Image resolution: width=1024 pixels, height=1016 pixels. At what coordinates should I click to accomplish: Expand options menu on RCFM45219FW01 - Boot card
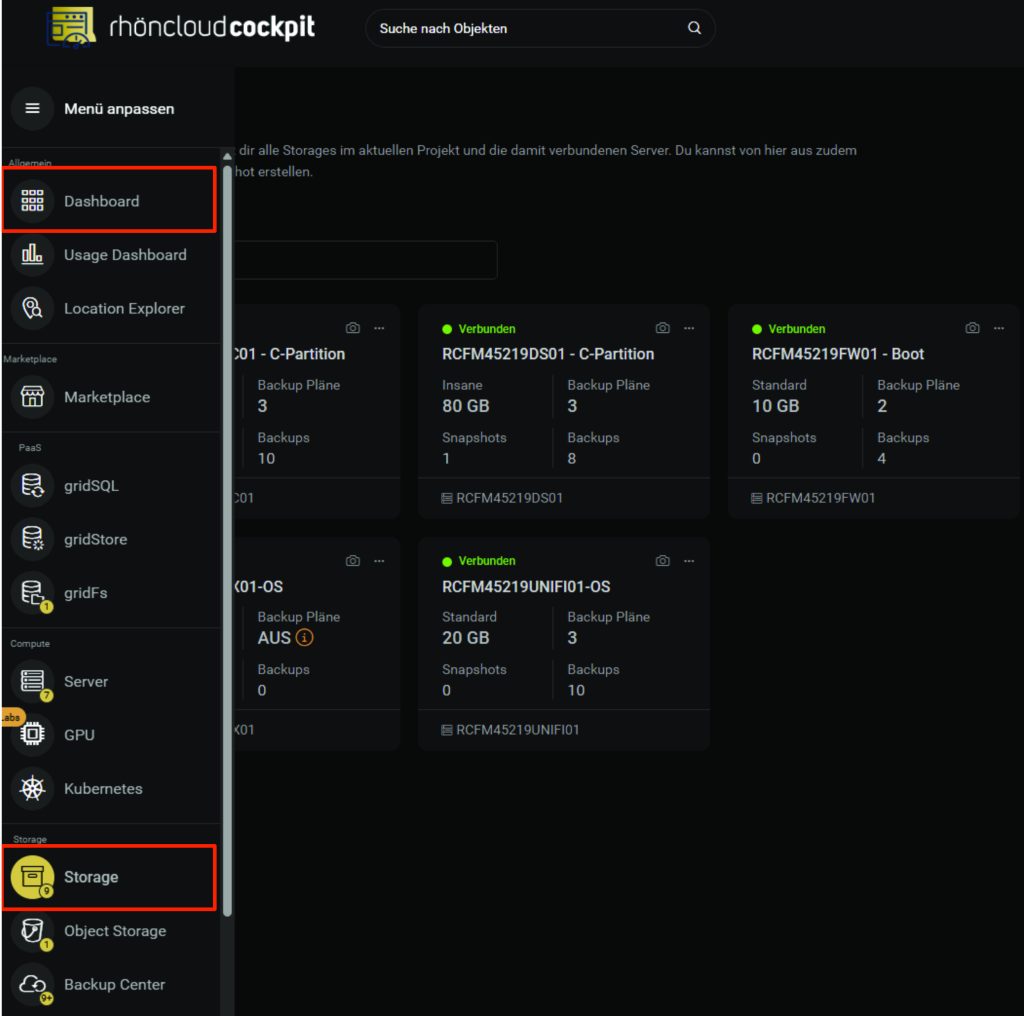pos(999,328)
